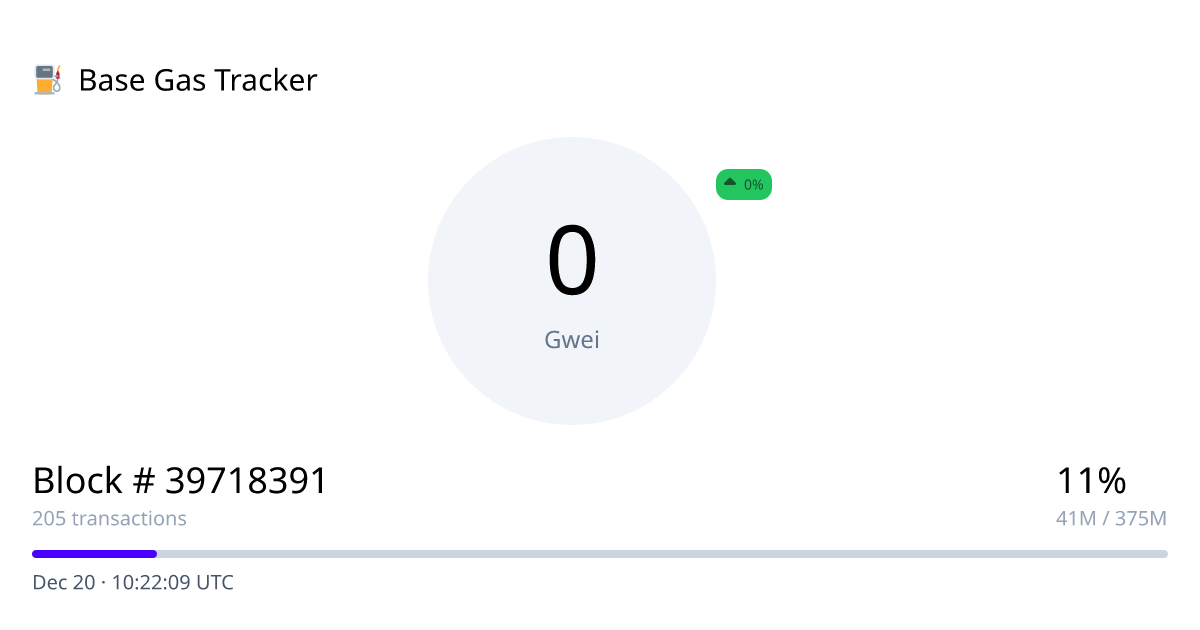Select the Gwei unit label
The height and width of the screenshot is (630, 1200).
[571, 339]
